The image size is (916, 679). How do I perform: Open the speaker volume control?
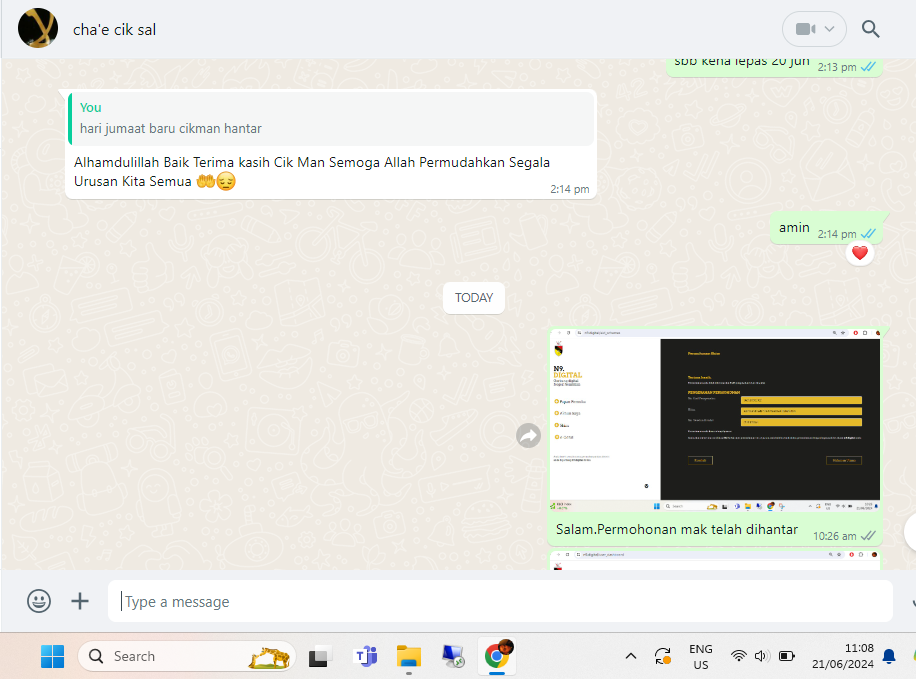click(x=762, y=656)
